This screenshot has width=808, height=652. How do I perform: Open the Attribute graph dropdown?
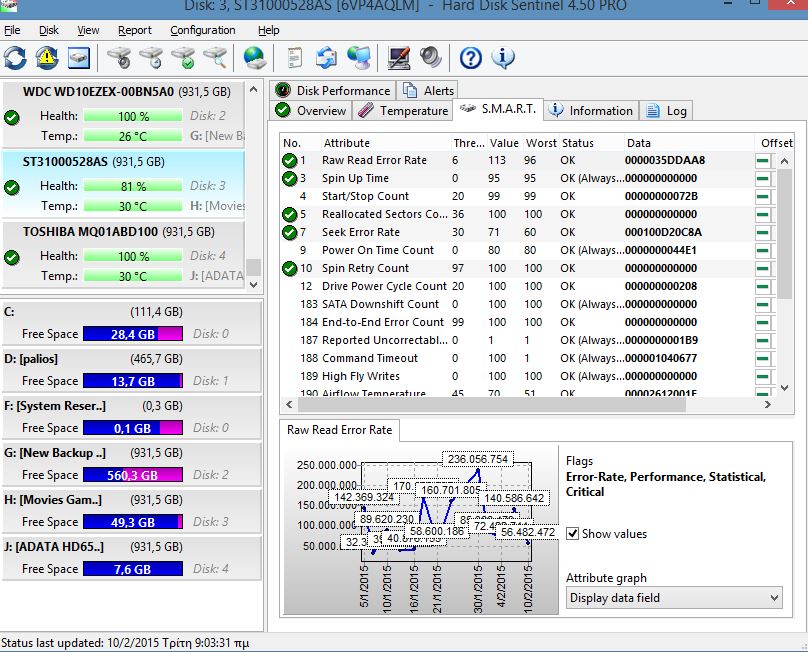click(x=674, y=598)
